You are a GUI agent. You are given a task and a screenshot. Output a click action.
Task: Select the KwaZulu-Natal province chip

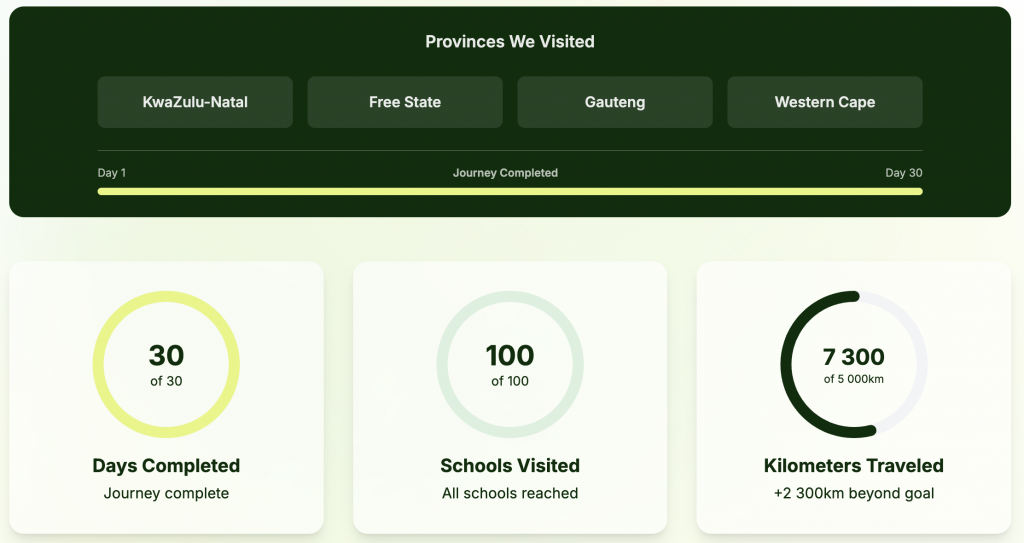195,102
